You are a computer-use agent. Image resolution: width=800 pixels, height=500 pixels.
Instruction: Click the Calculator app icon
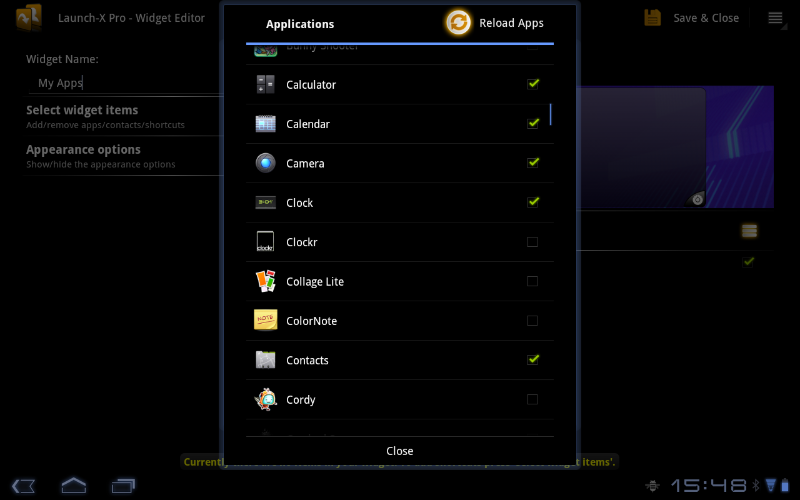[x=265, y=85]
